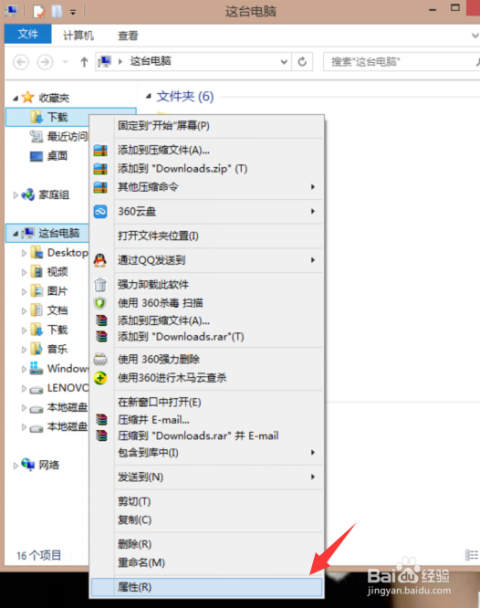The image size is (480, 608).
Task: Click the trash icon for 强力卸载此软件
Action: [100, 285]
